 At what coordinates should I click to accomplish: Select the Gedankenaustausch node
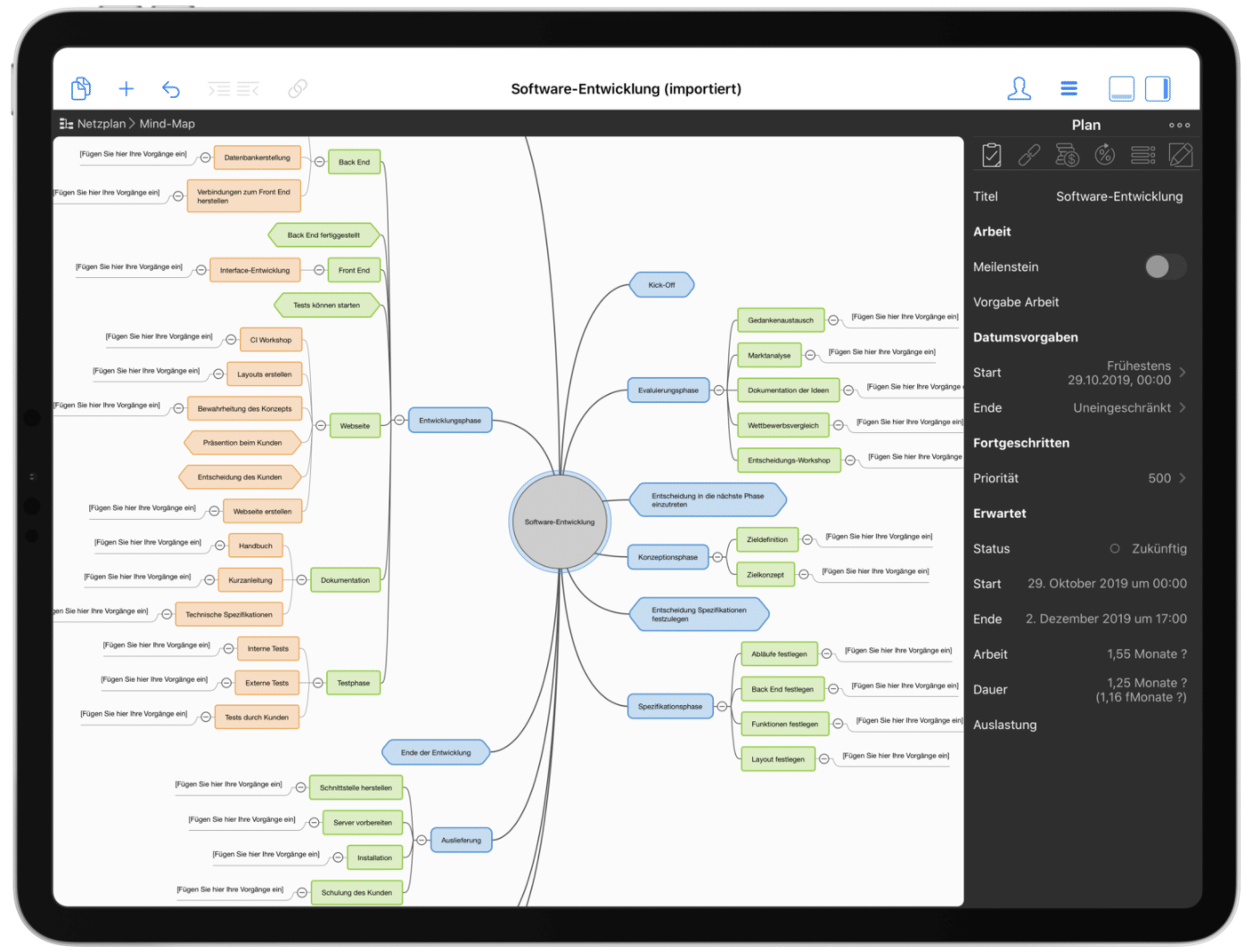(x=781, y=320)
